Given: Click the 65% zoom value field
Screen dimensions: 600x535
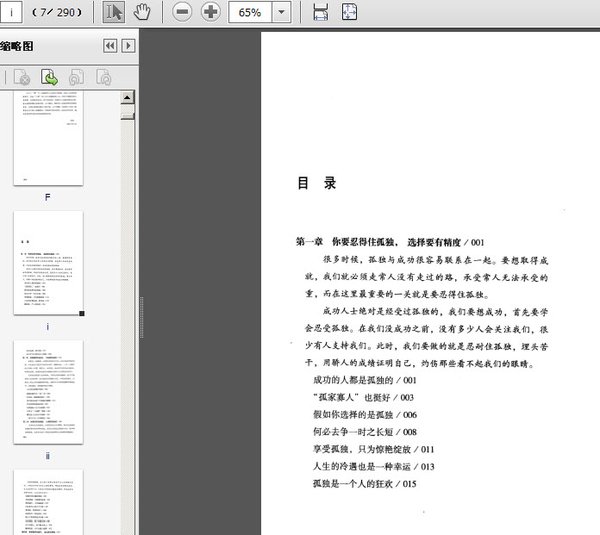Looking at the screenshot, I should point(250,12).
